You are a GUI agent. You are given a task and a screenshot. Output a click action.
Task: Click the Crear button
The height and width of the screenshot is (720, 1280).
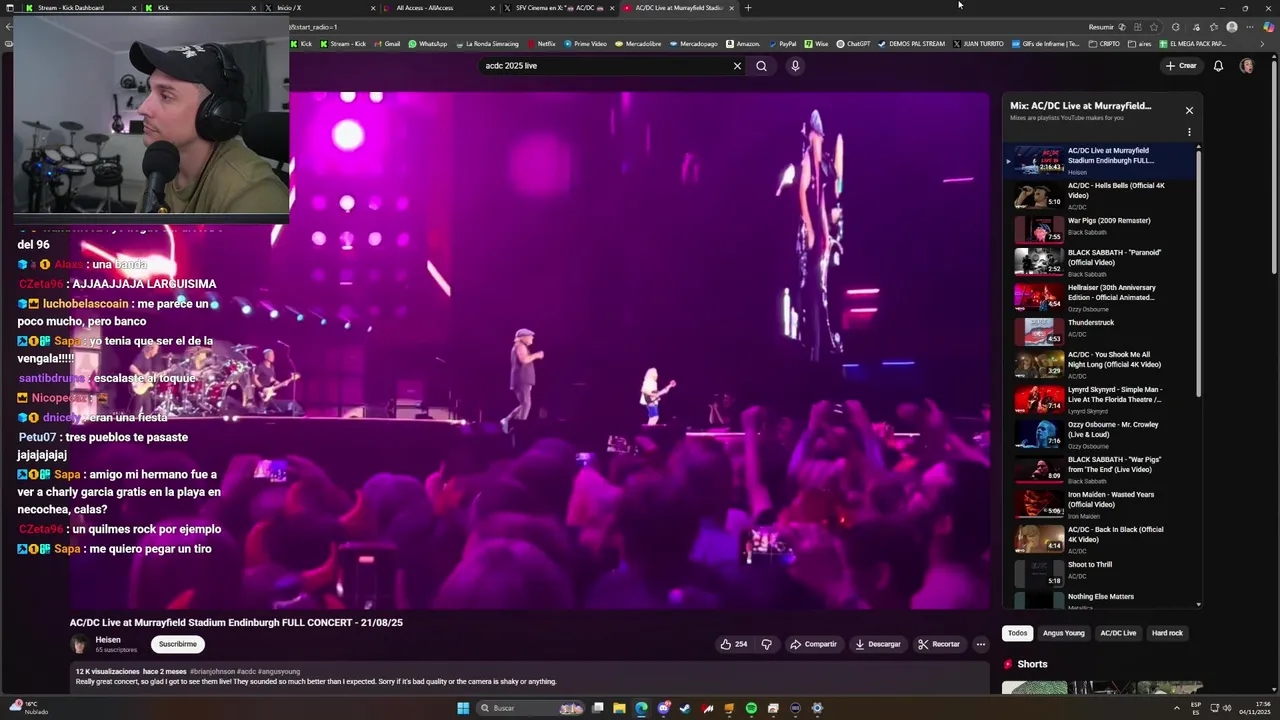[x=1181, y=66]
